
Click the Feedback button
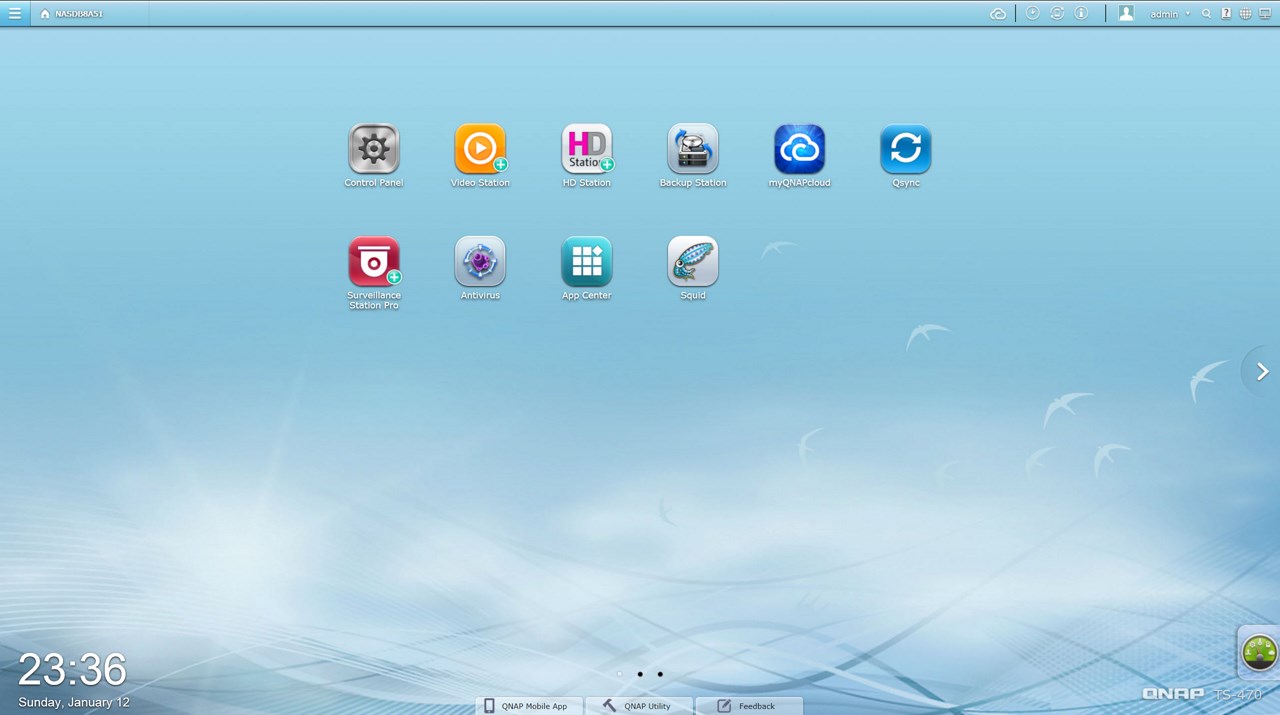pos(749,706)
